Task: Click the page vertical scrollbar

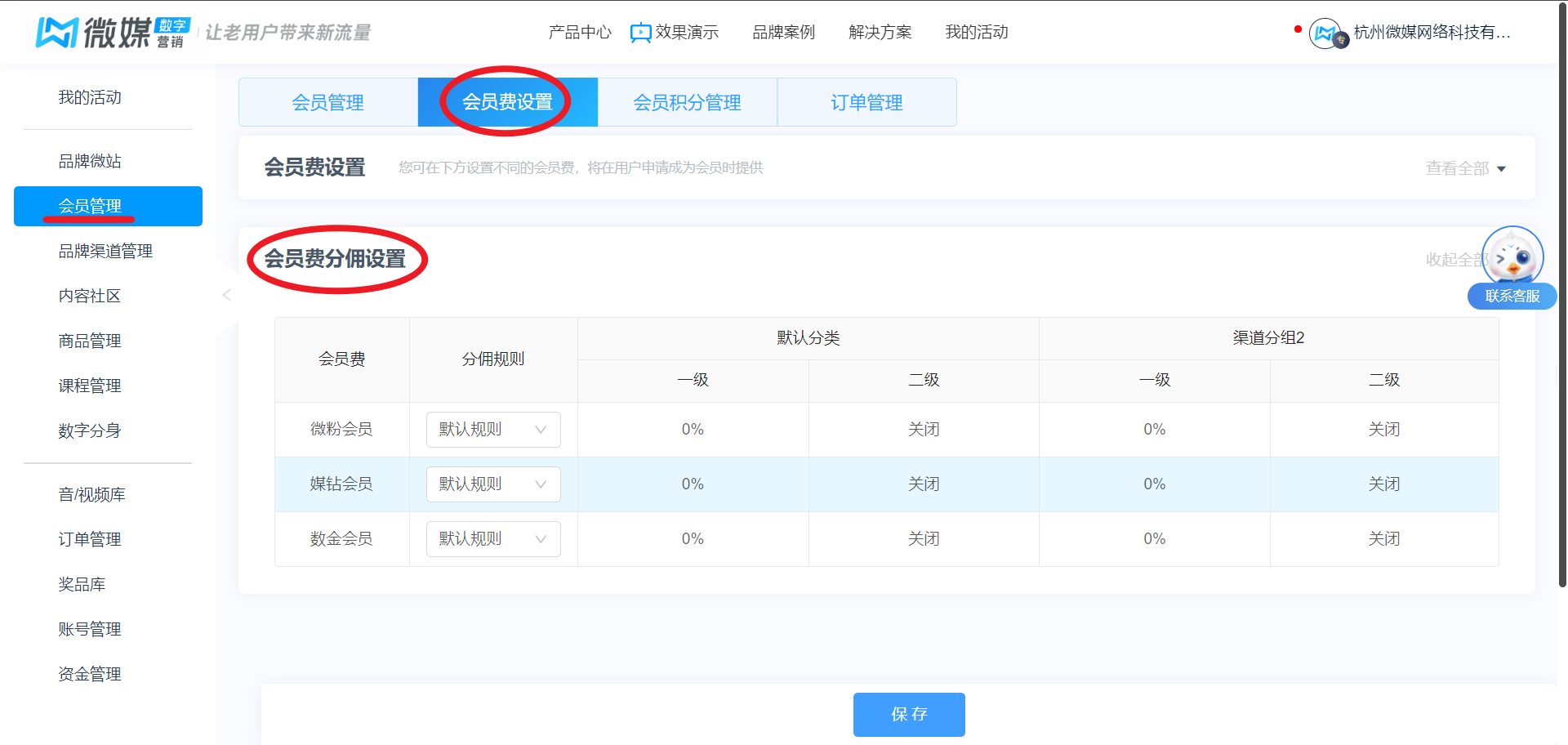Action: [x=1562, y=294]
